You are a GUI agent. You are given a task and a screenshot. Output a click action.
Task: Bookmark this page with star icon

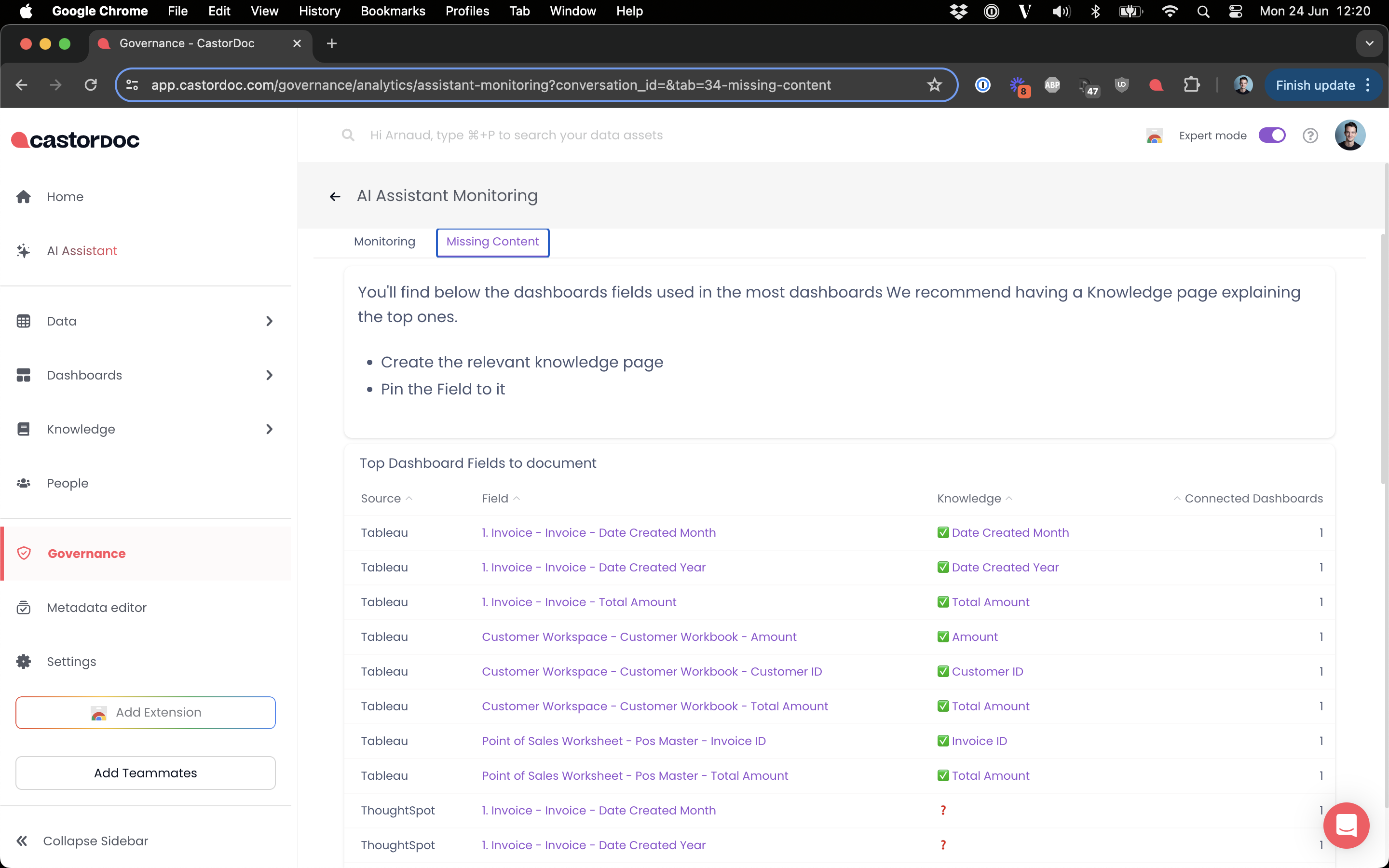click(934, 85)
